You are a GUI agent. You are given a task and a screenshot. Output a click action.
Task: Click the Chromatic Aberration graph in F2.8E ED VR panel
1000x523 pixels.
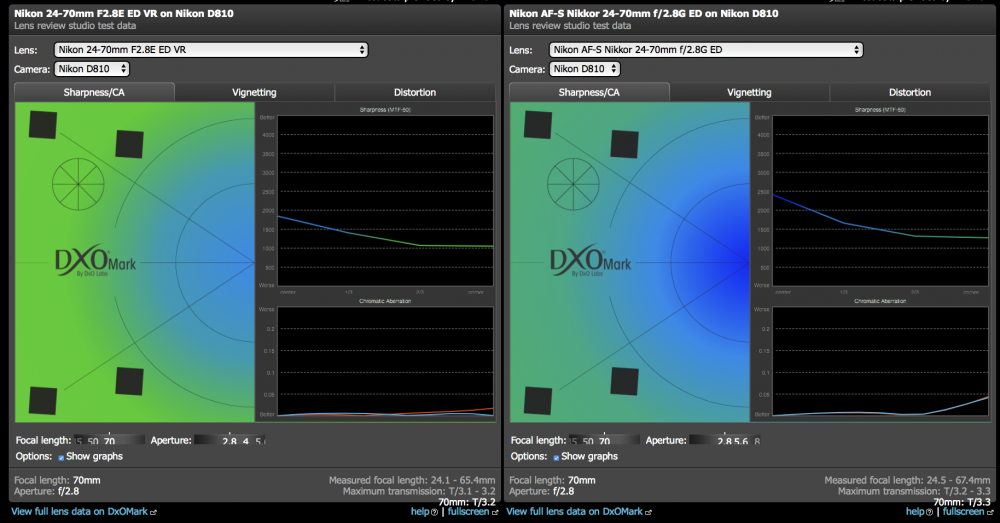pyautogui.click(x=385, y=362)
